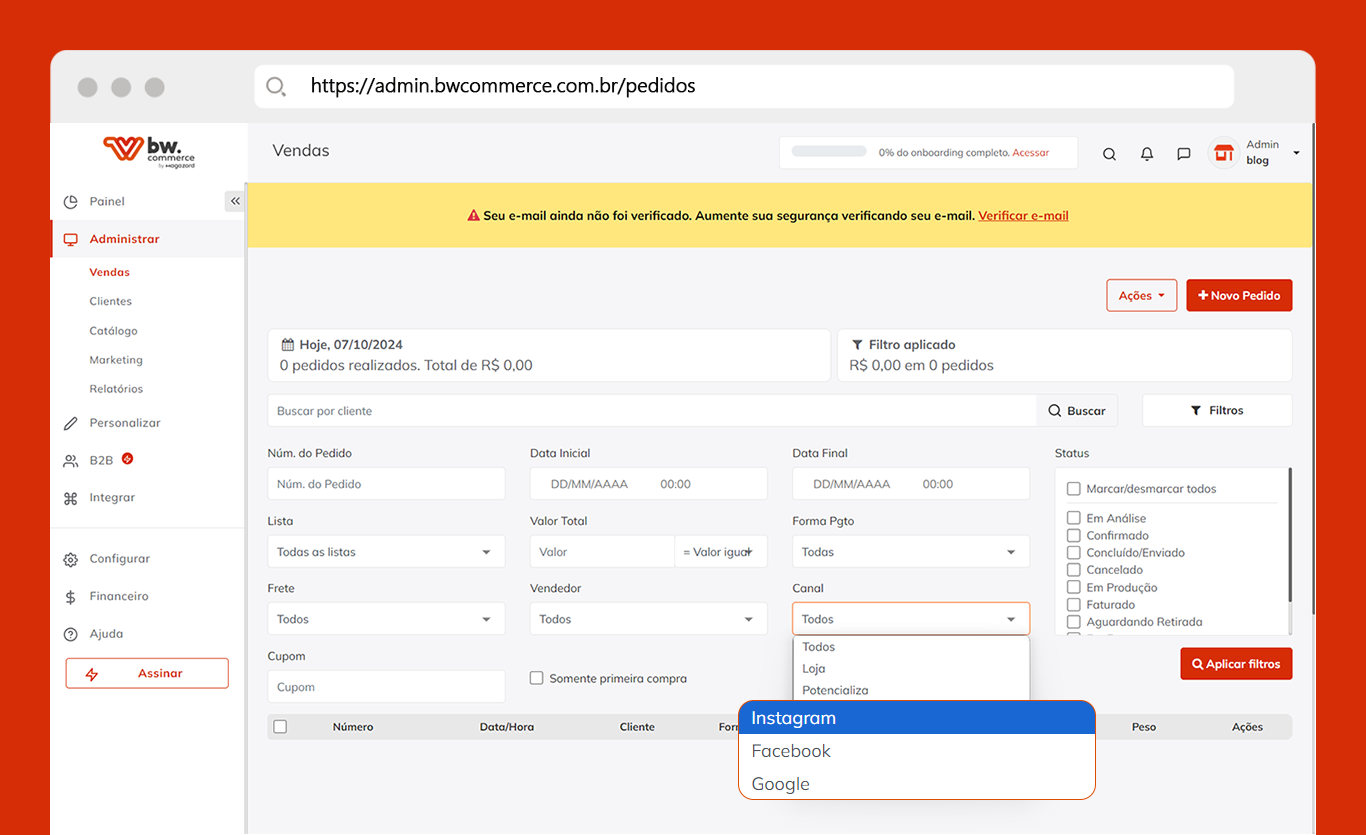Viewport: 1366px width, 835px height.
Task: Click the bw.commerce logo
Action: 149,151
